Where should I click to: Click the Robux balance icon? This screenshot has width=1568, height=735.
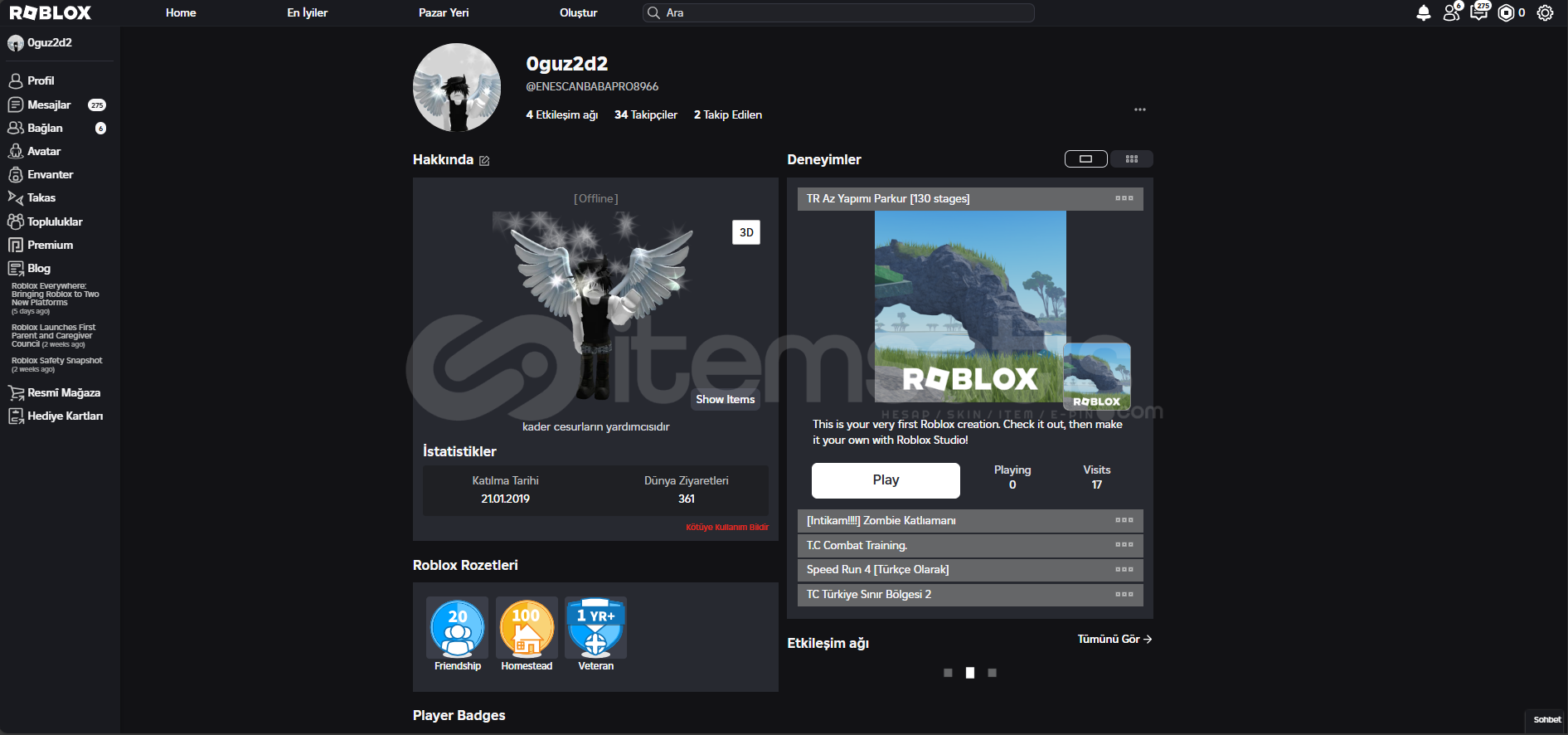[x=1506, y=12]
